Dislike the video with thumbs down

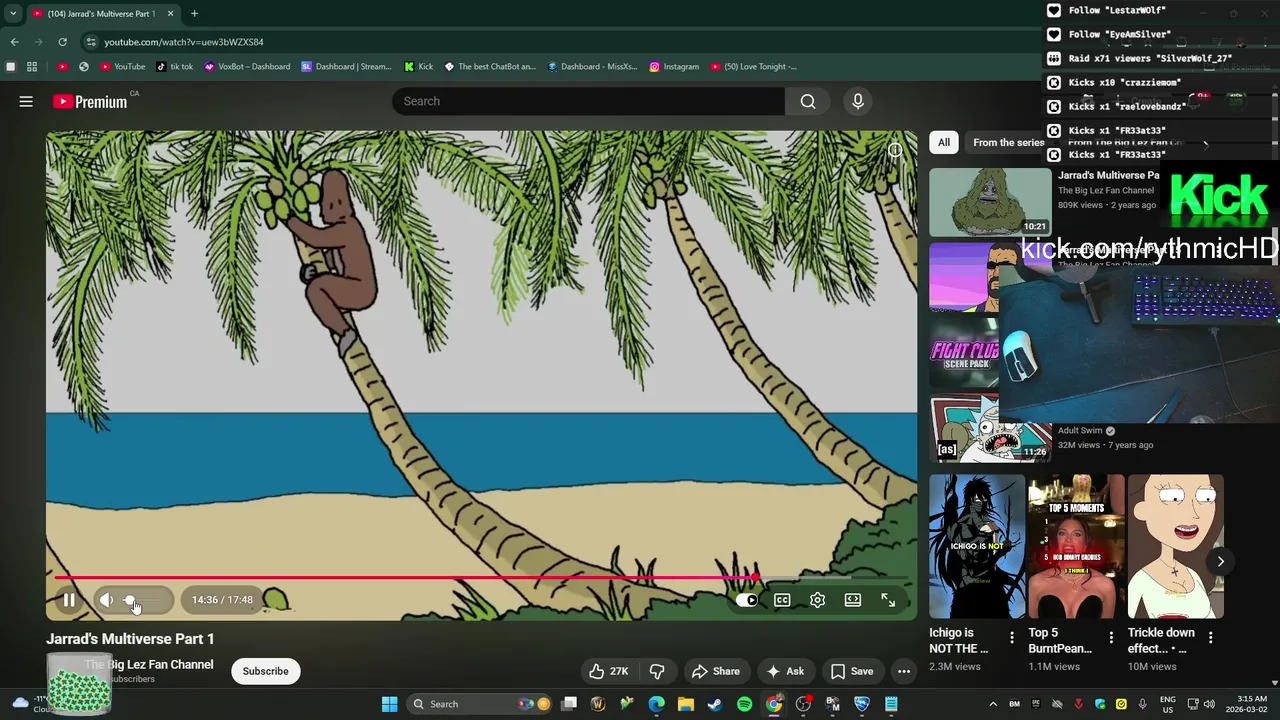657,671
